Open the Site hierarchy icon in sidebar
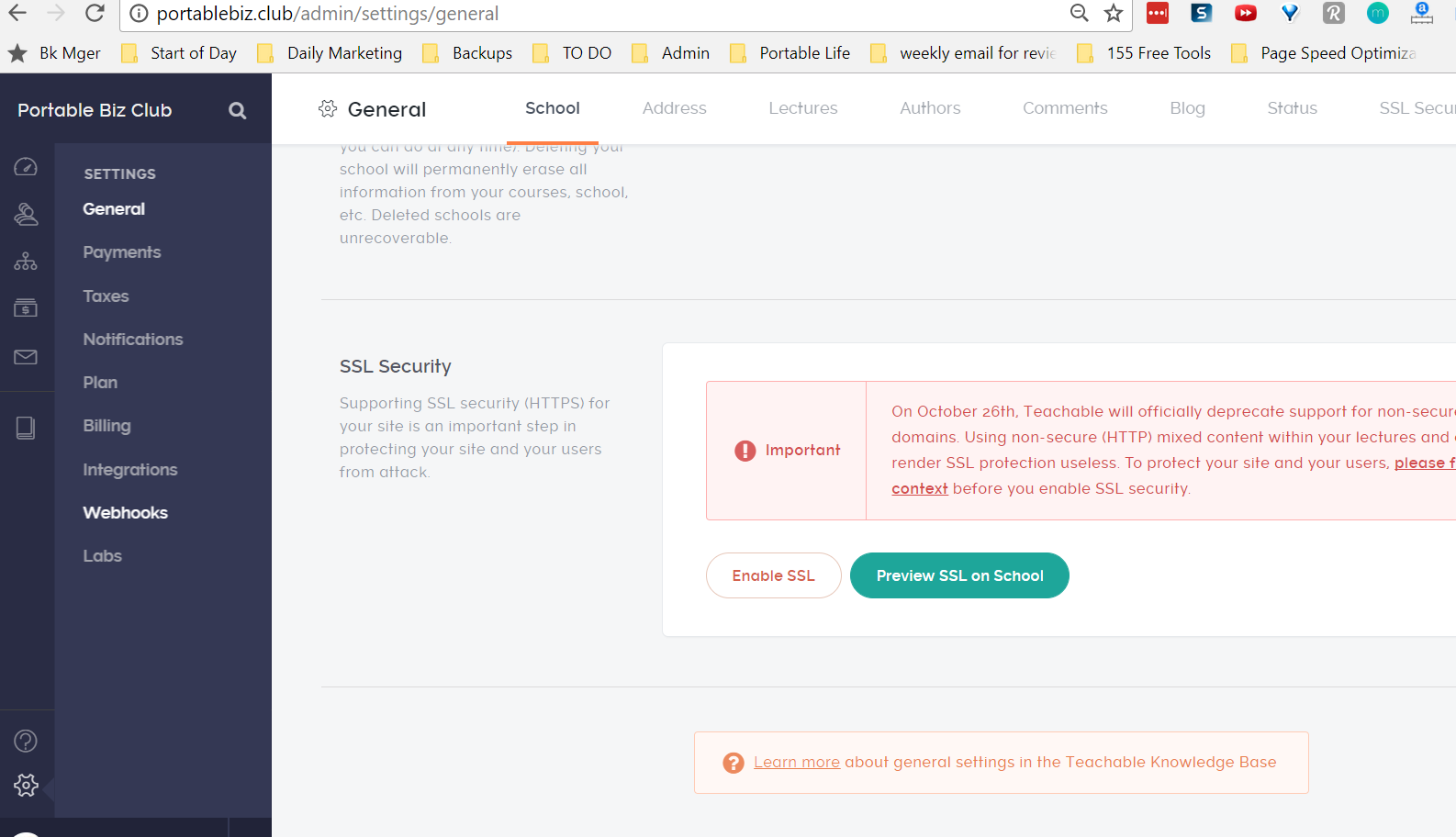 26,262
